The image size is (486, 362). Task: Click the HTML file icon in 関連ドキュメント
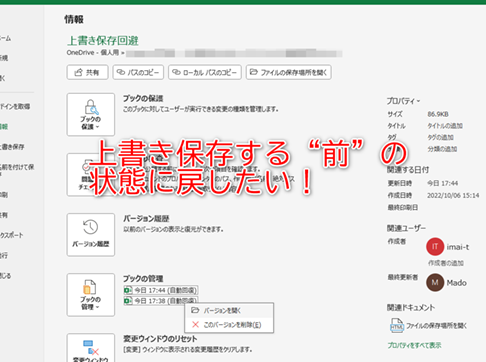coord(397,325)
